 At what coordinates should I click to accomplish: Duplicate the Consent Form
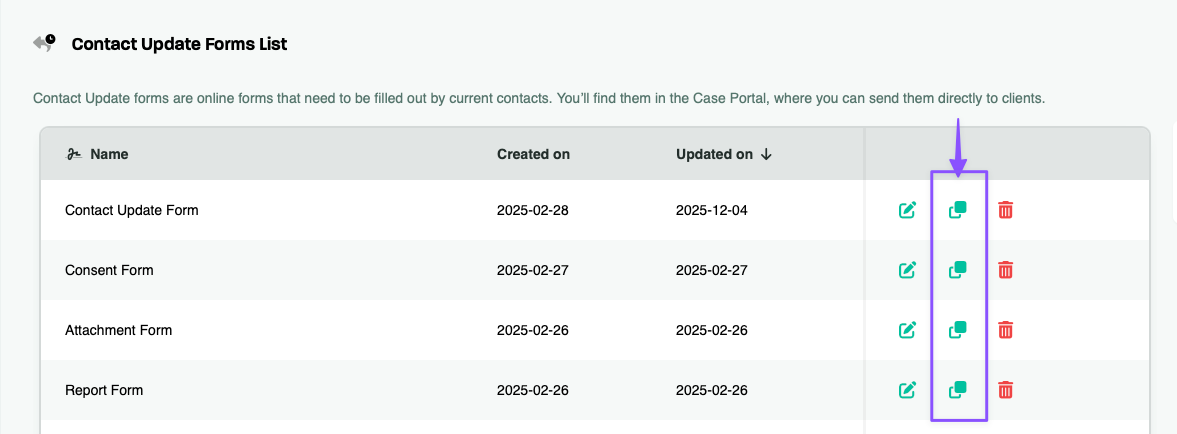[958, 270]
